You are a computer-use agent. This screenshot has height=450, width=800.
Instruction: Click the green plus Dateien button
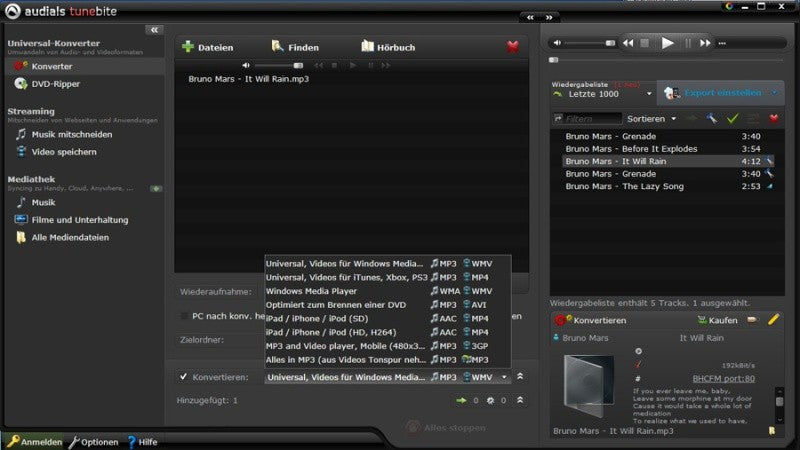tap(208, 47)
